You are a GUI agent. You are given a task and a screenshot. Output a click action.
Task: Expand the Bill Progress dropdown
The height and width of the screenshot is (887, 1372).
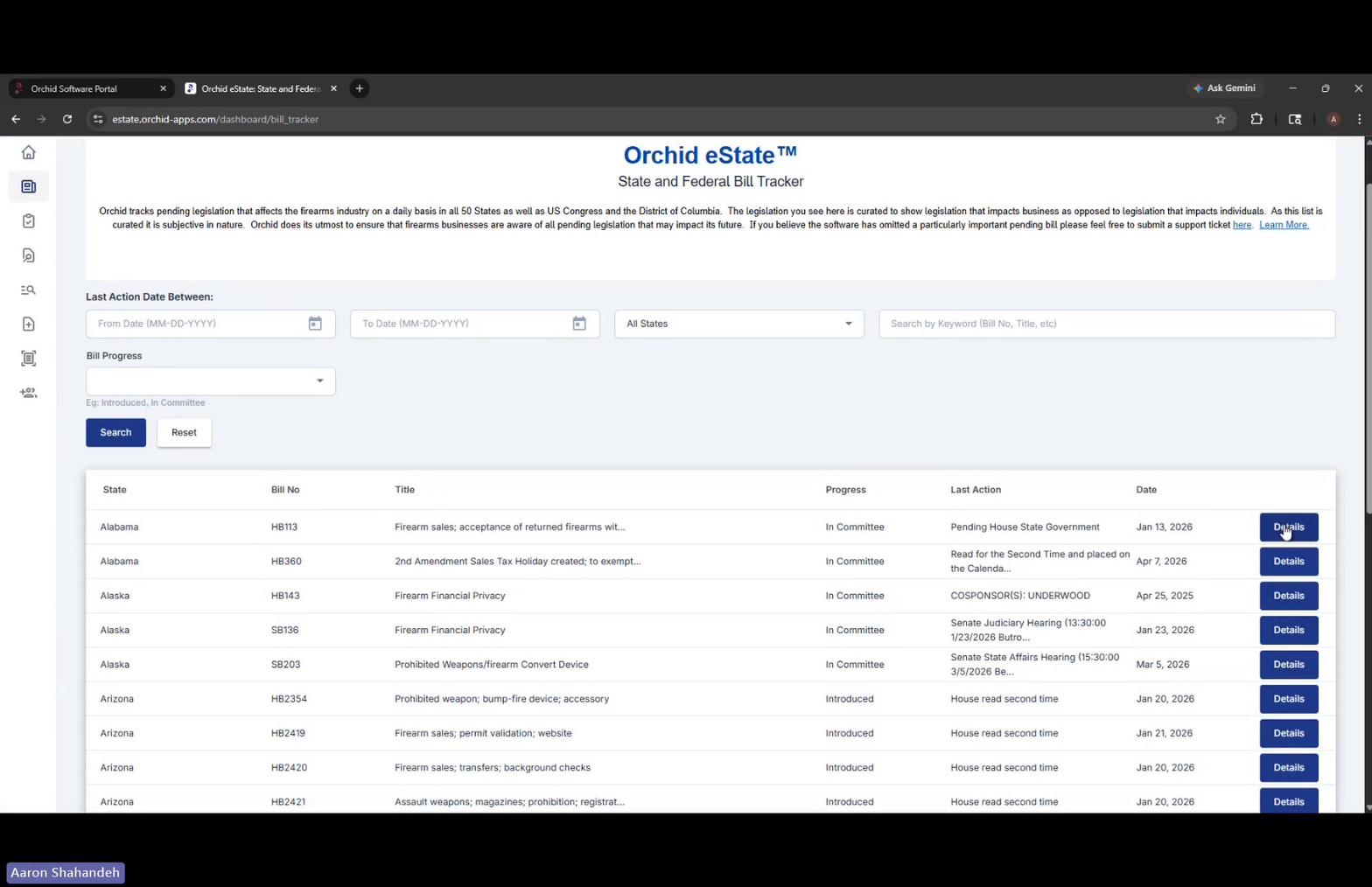(x=211, y=381)
